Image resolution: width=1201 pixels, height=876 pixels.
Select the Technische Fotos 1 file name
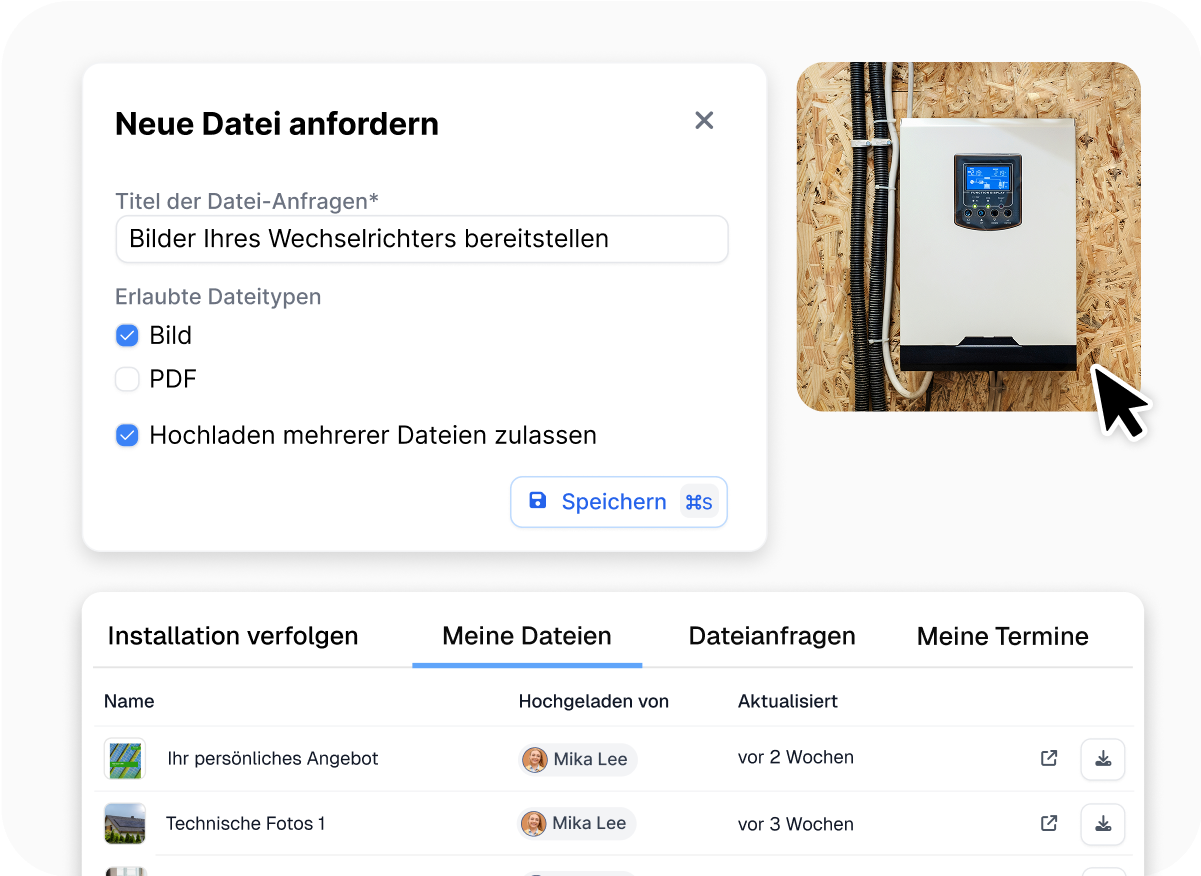tap(246, 824)
